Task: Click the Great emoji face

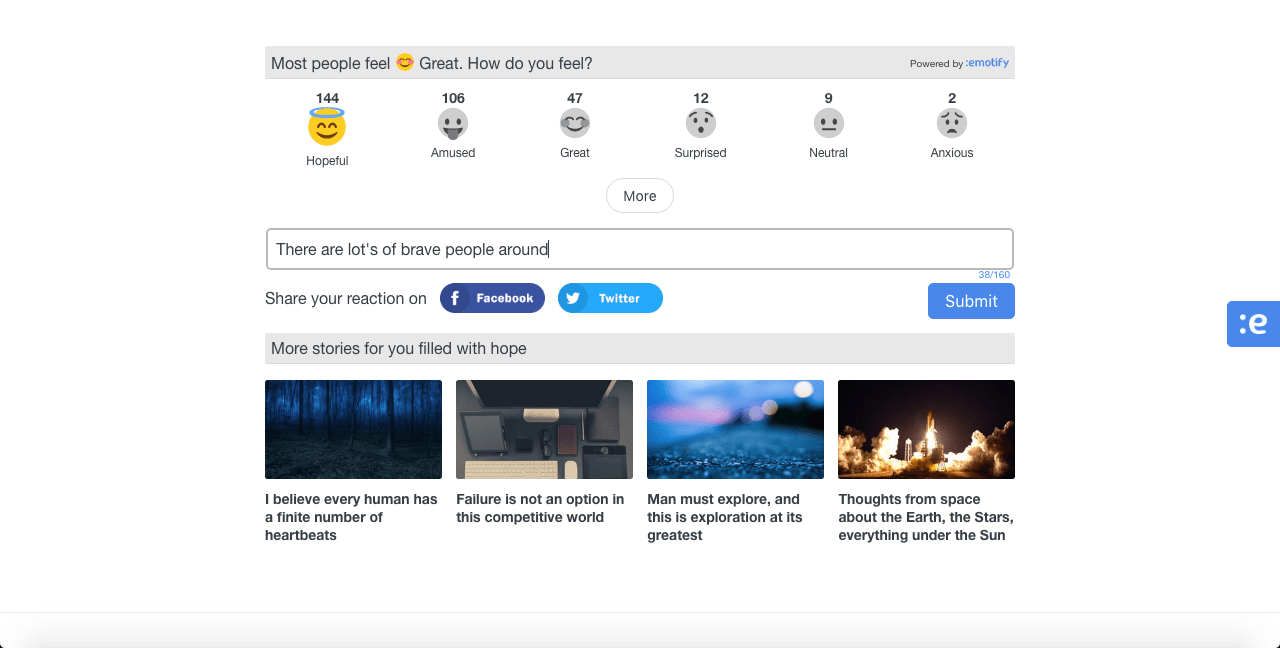Action: point(575,123)
